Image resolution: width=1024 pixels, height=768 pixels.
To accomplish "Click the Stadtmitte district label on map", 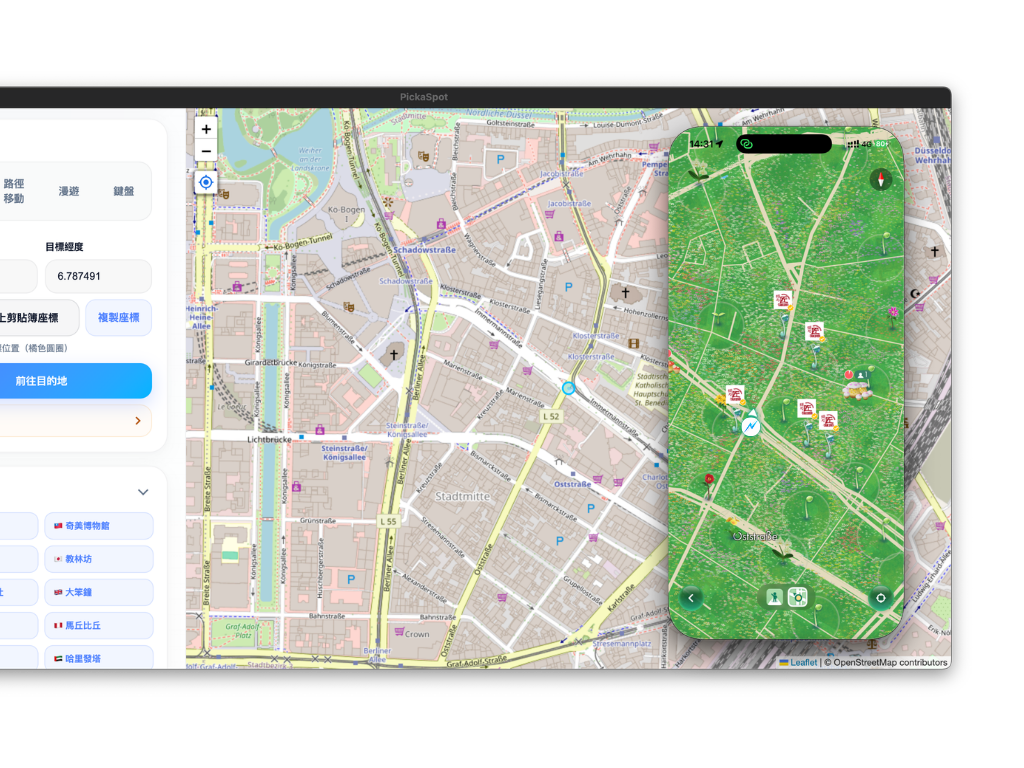I will [462, 496].
